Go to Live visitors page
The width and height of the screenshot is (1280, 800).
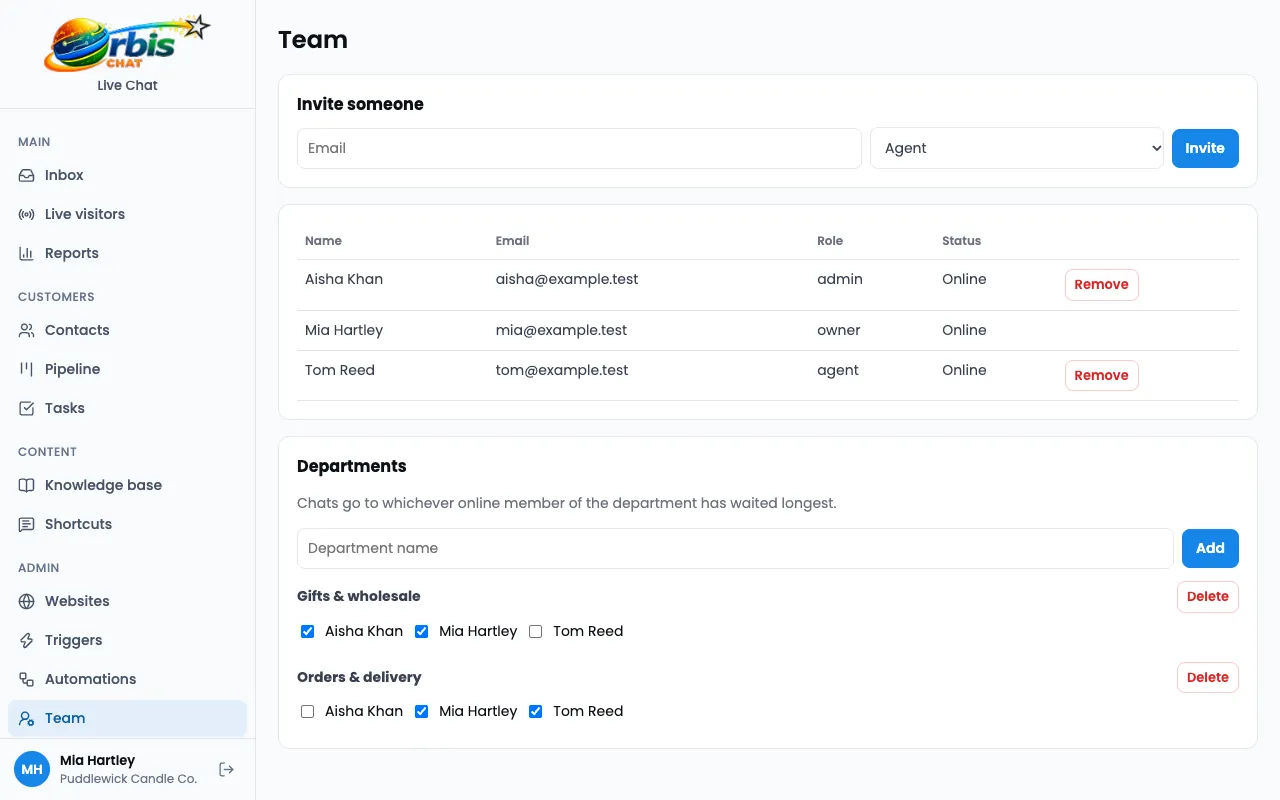127,214
